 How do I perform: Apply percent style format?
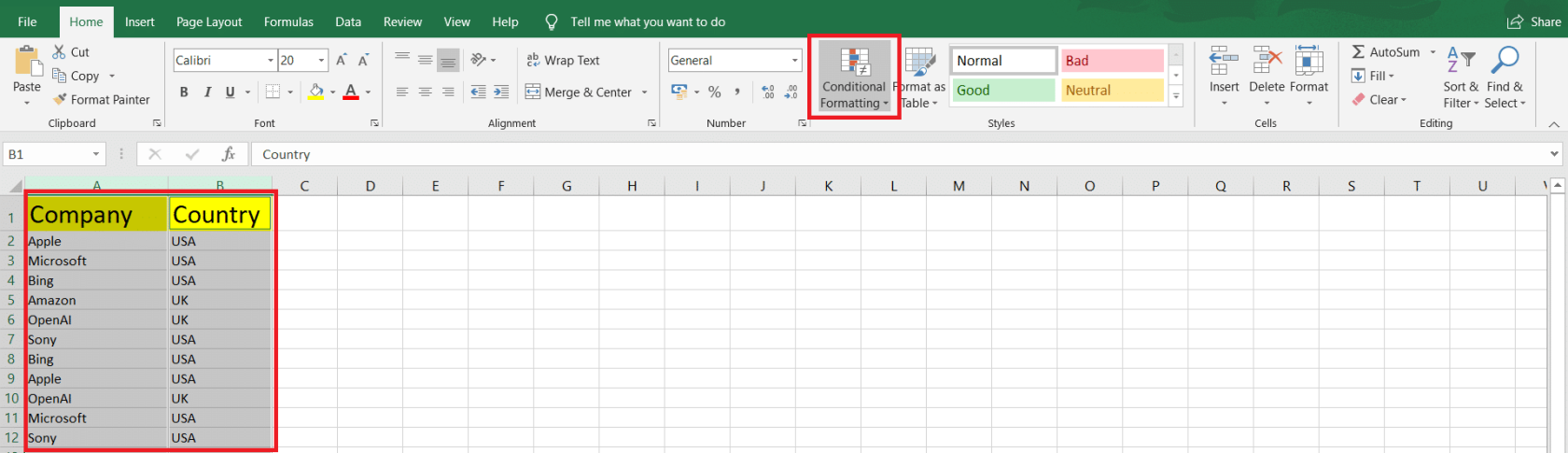715,92
